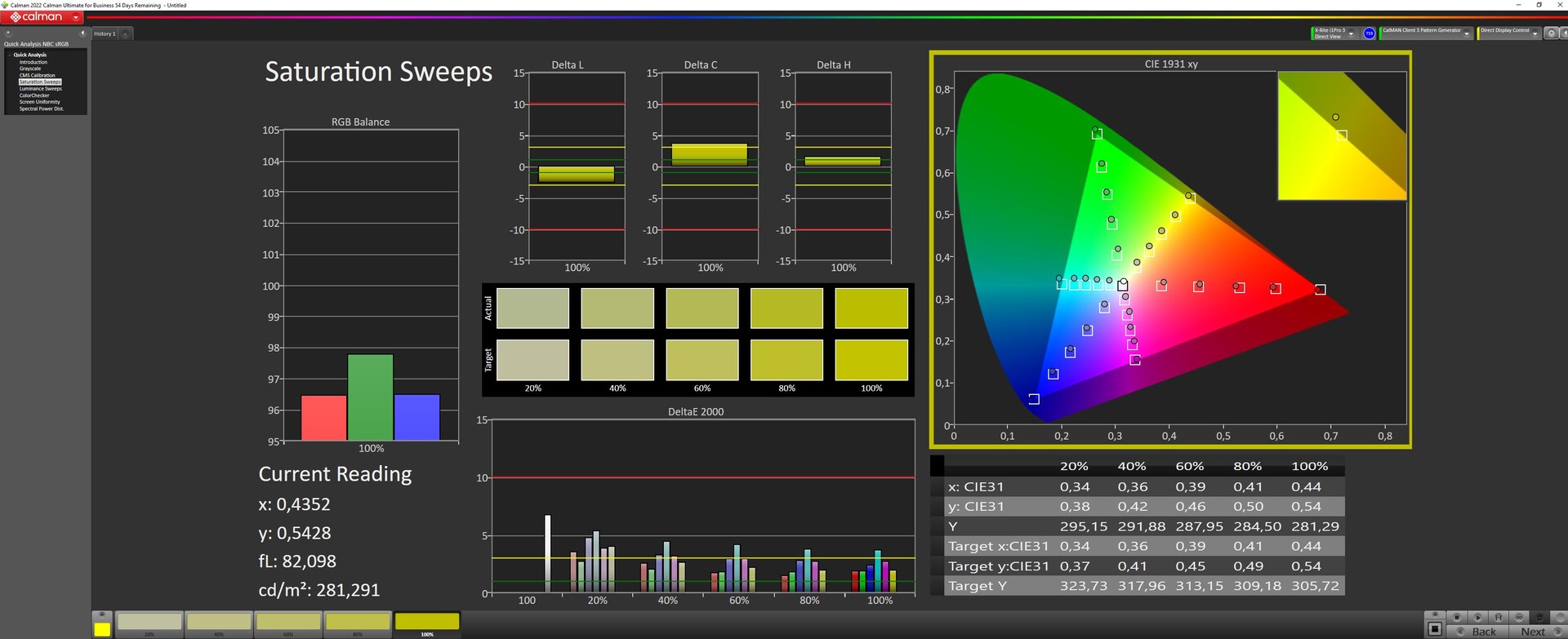Toggle the black square pattern window button
This screenshot has width=1568, height=639.
1434,628
